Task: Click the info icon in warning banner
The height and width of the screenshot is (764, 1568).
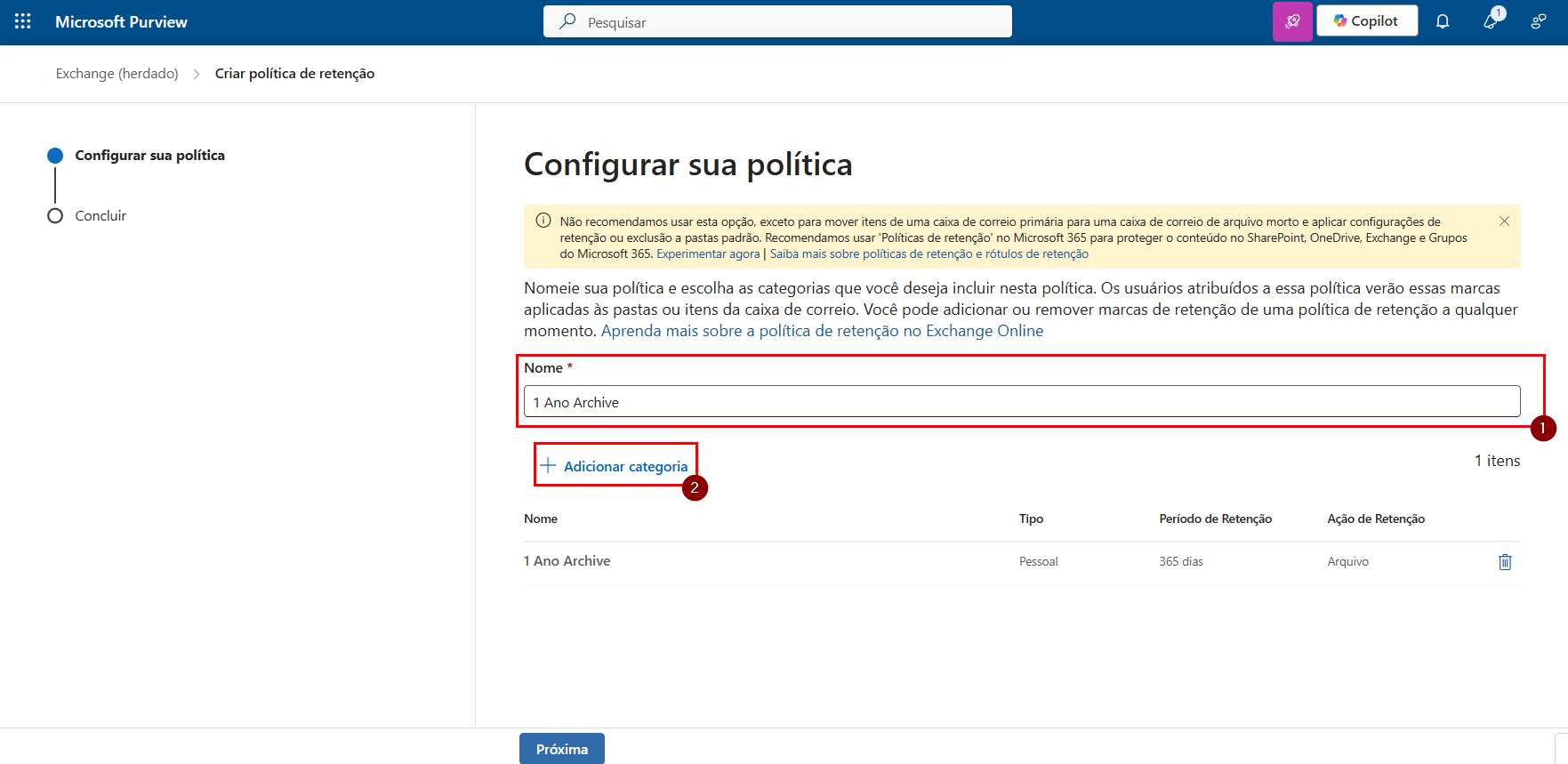Action: point(543,221)
